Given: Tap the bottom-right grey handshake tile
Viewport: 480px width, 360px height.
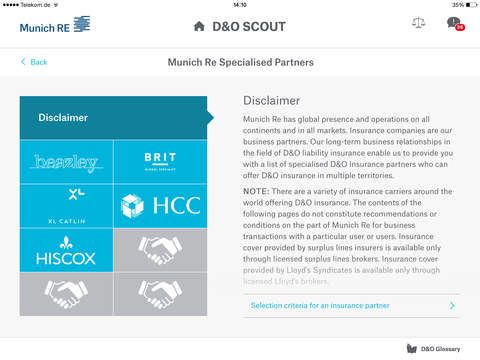Looking at the screenshot, I should [160, 294].
